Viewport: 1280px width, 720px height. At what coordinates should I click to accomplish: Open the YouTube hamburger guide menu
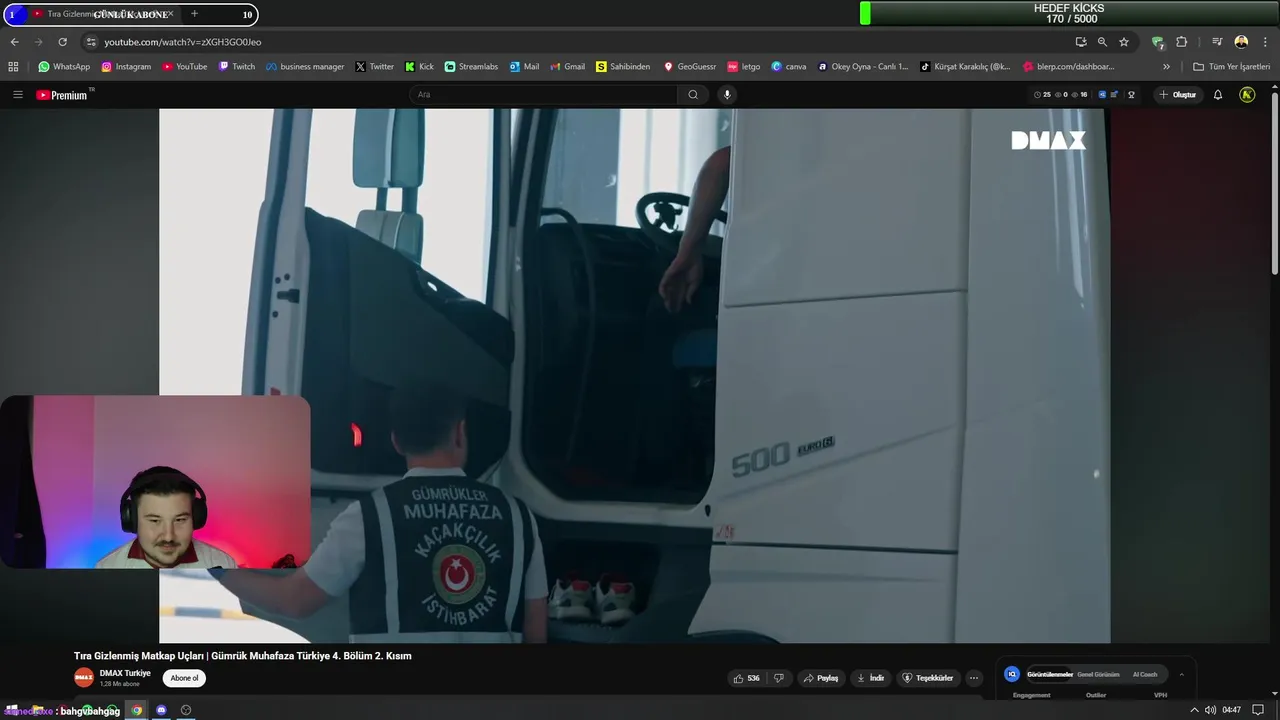click(17, 95)
